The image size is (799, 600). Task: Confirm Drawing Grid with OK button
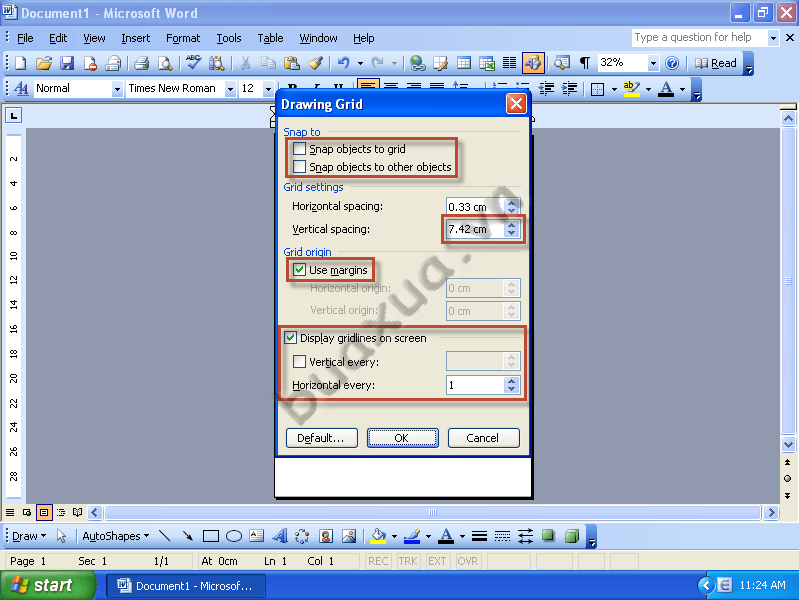[402, 438]
